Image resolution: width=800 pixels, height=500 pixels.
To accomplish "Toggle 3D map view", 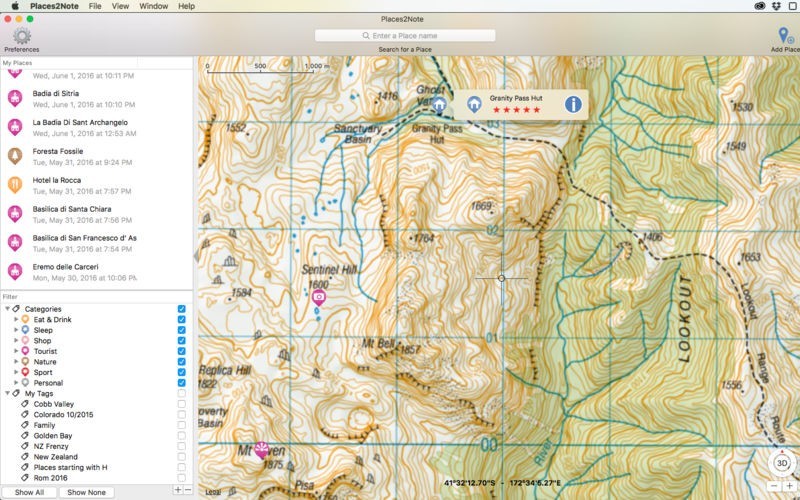I will [x=782, y=463].
